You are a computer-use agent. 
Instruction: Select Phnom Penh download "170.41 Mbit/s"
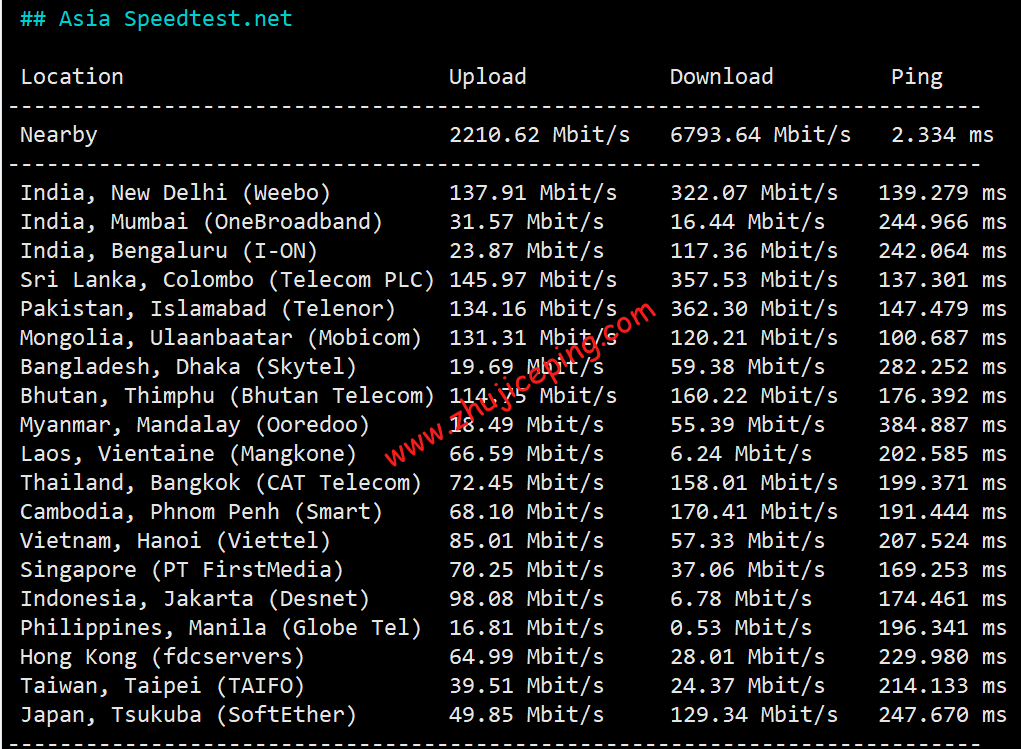(x=754, y=512)
